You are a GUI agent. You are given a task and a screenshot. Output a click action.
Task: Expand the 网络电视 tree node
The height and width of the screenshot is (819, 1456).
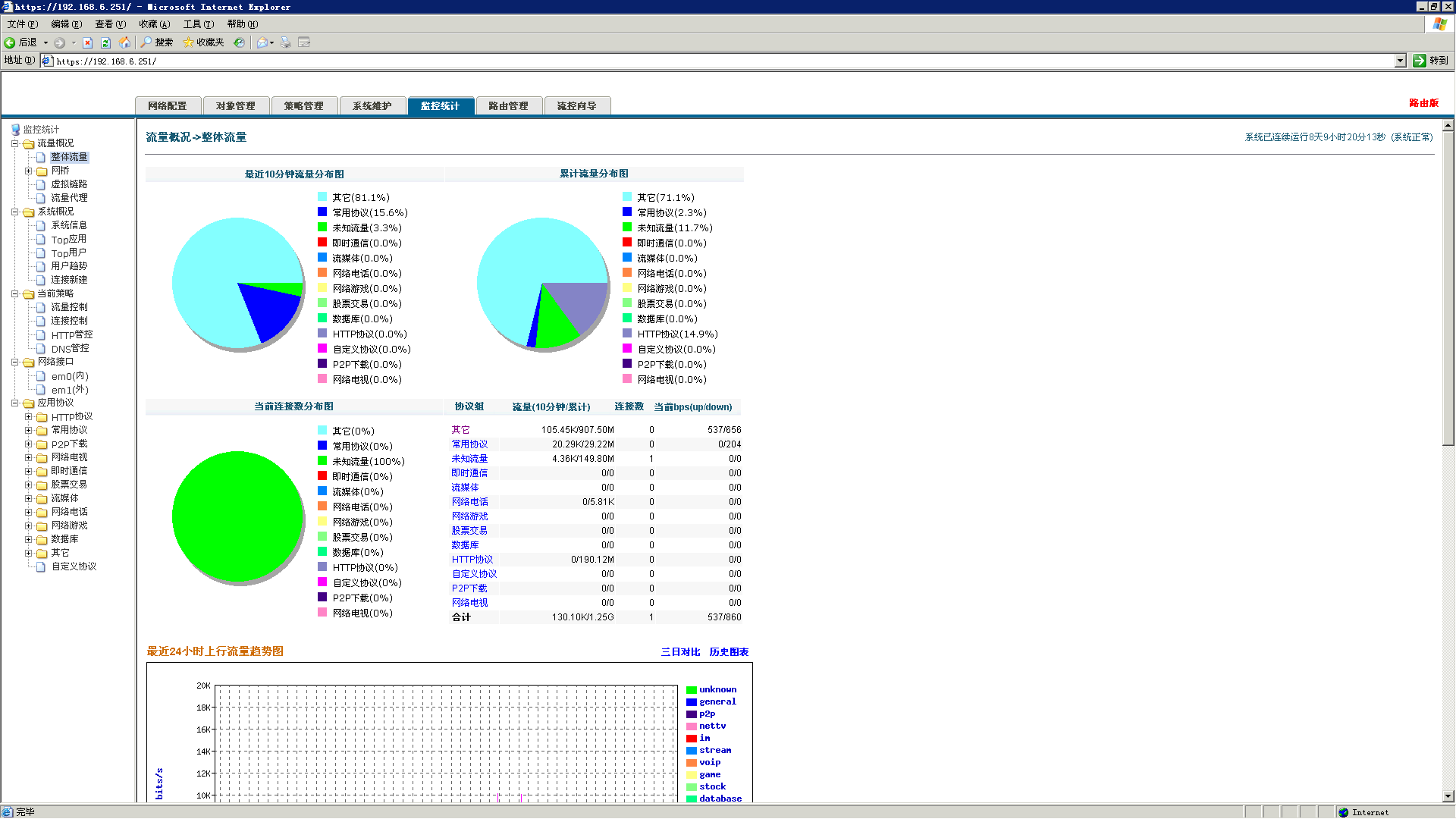click(x=28, y=457)
